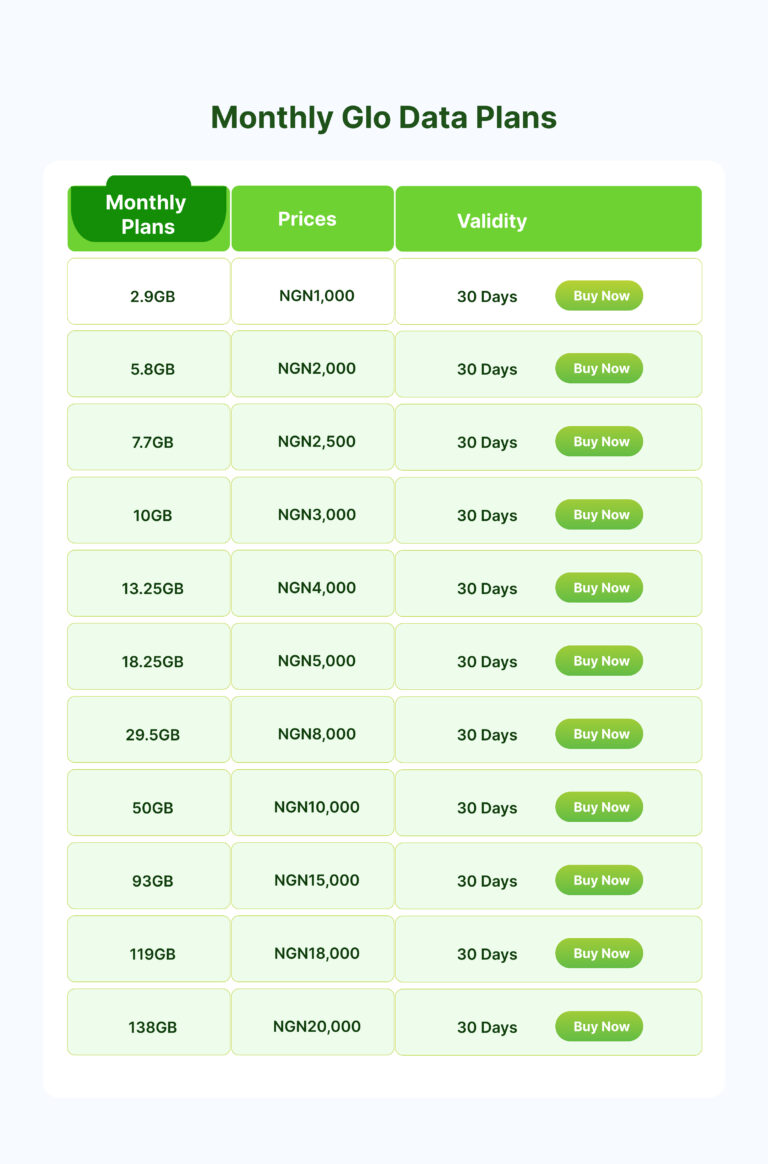Select the Monthly Plans column header
768x1164 pixels.
tap(146, 215)
